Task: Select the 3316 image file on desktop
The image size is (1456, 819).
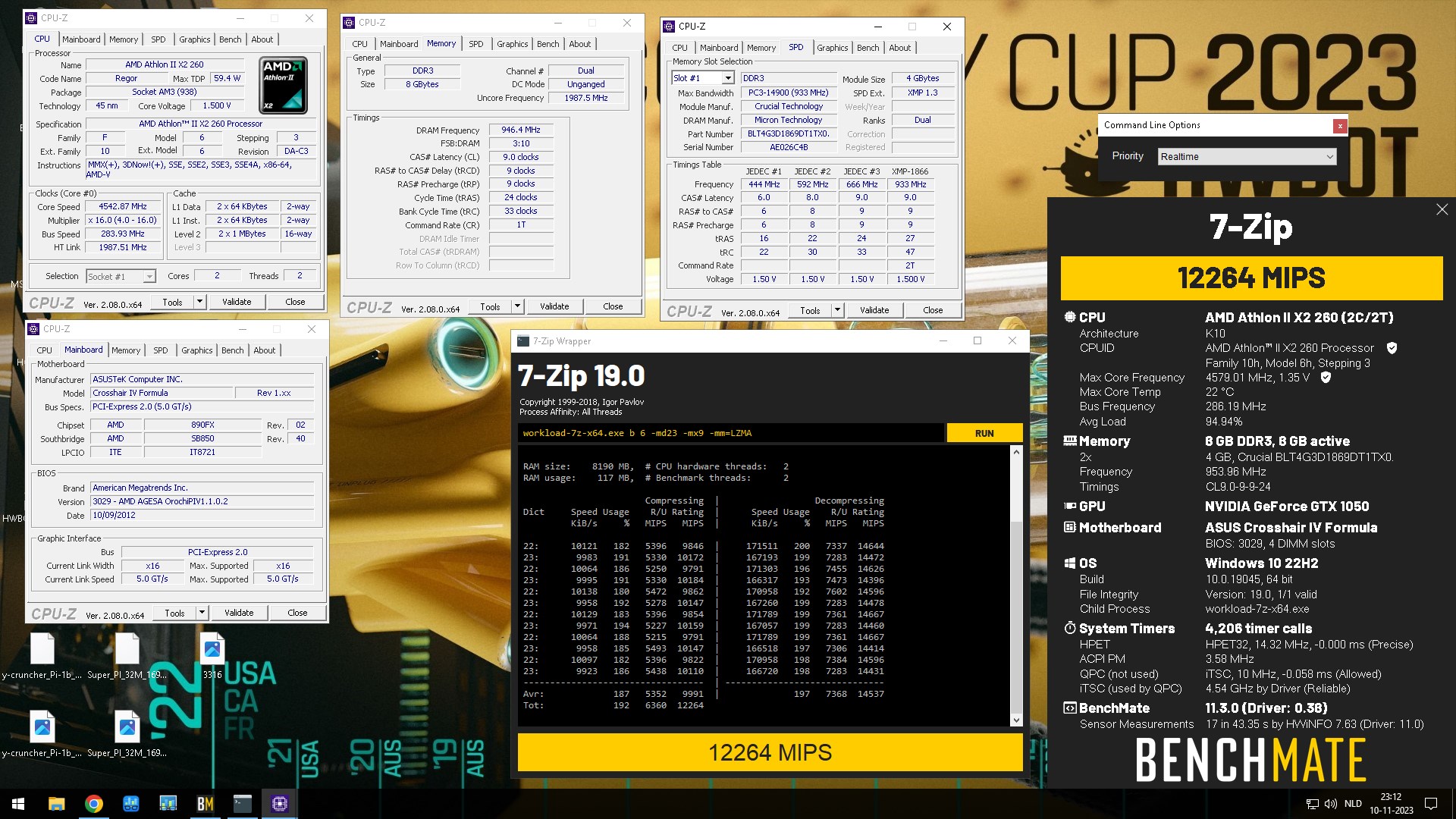Action: click(x=212, y=656)
